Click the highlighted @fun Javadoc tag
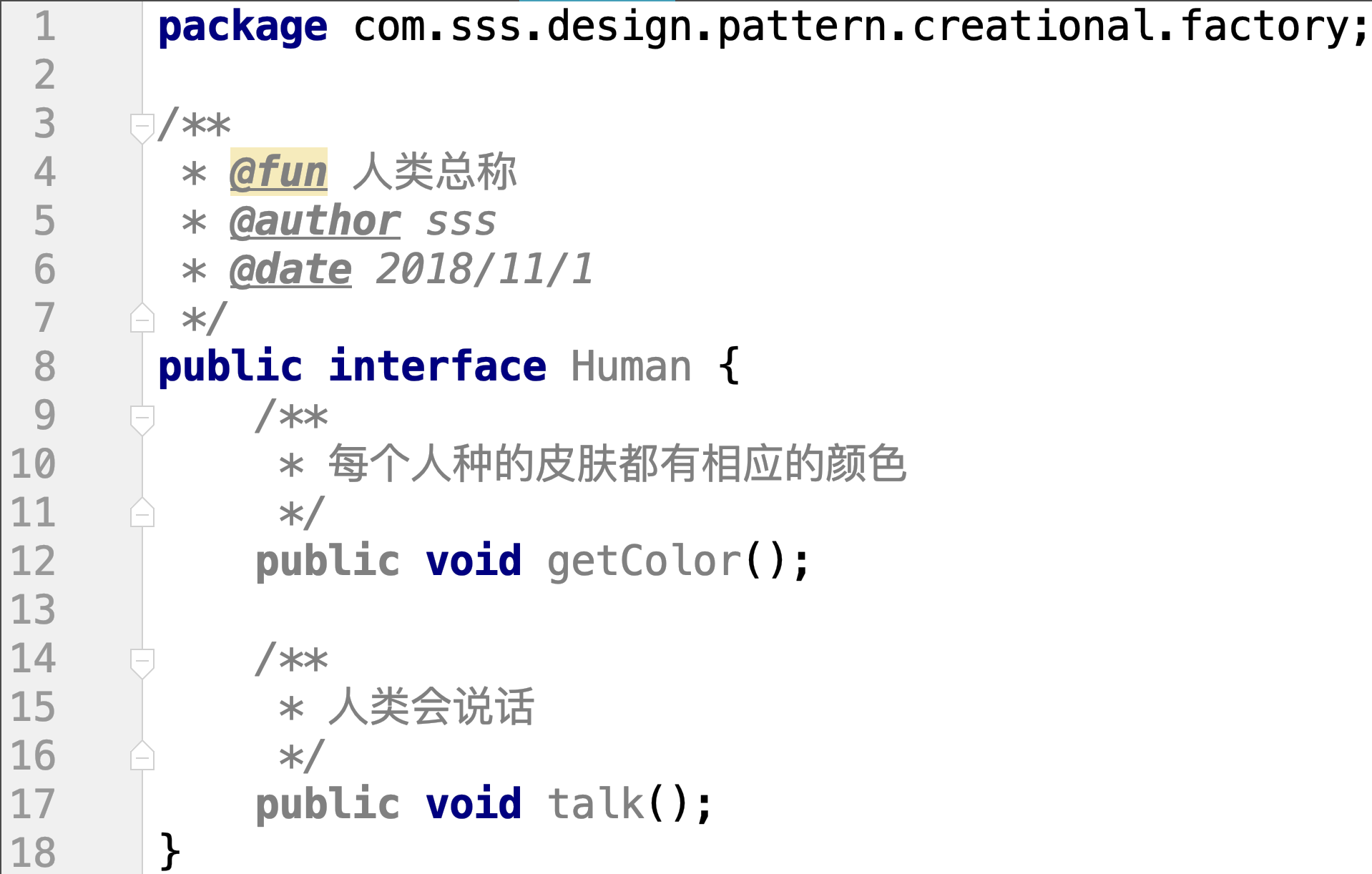Screen dimensions: 1372x874 click(x=278, y=172)
